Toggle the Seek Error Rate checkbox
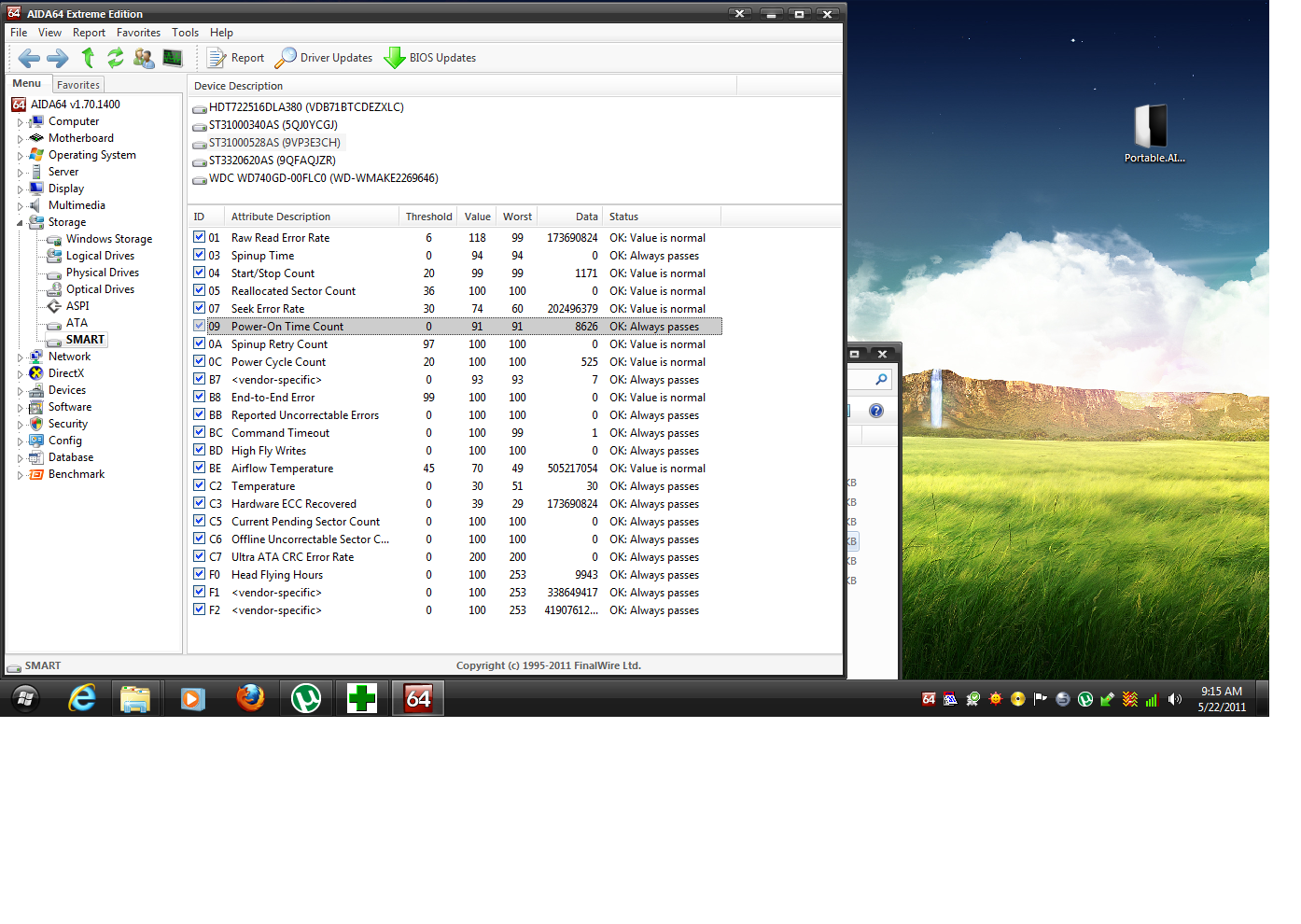Image resolution: width=1301 pixels, height=924 pixels. coord(200,308)
